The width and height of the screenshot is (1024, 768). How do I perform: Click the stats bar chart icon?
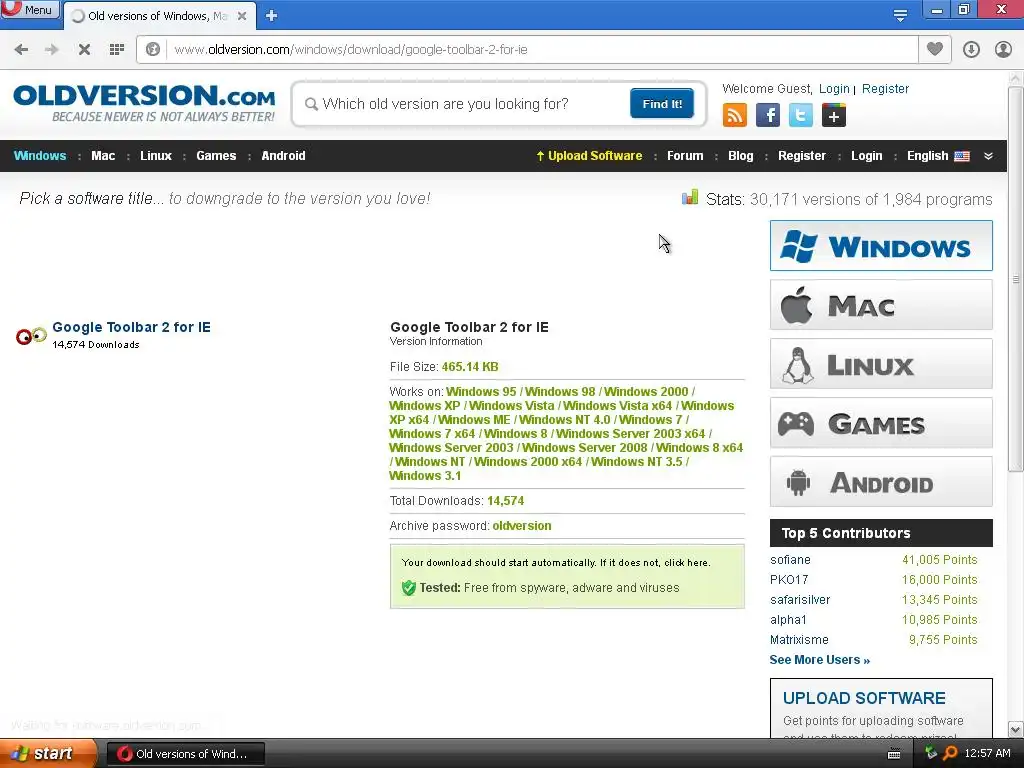[690, 197]
